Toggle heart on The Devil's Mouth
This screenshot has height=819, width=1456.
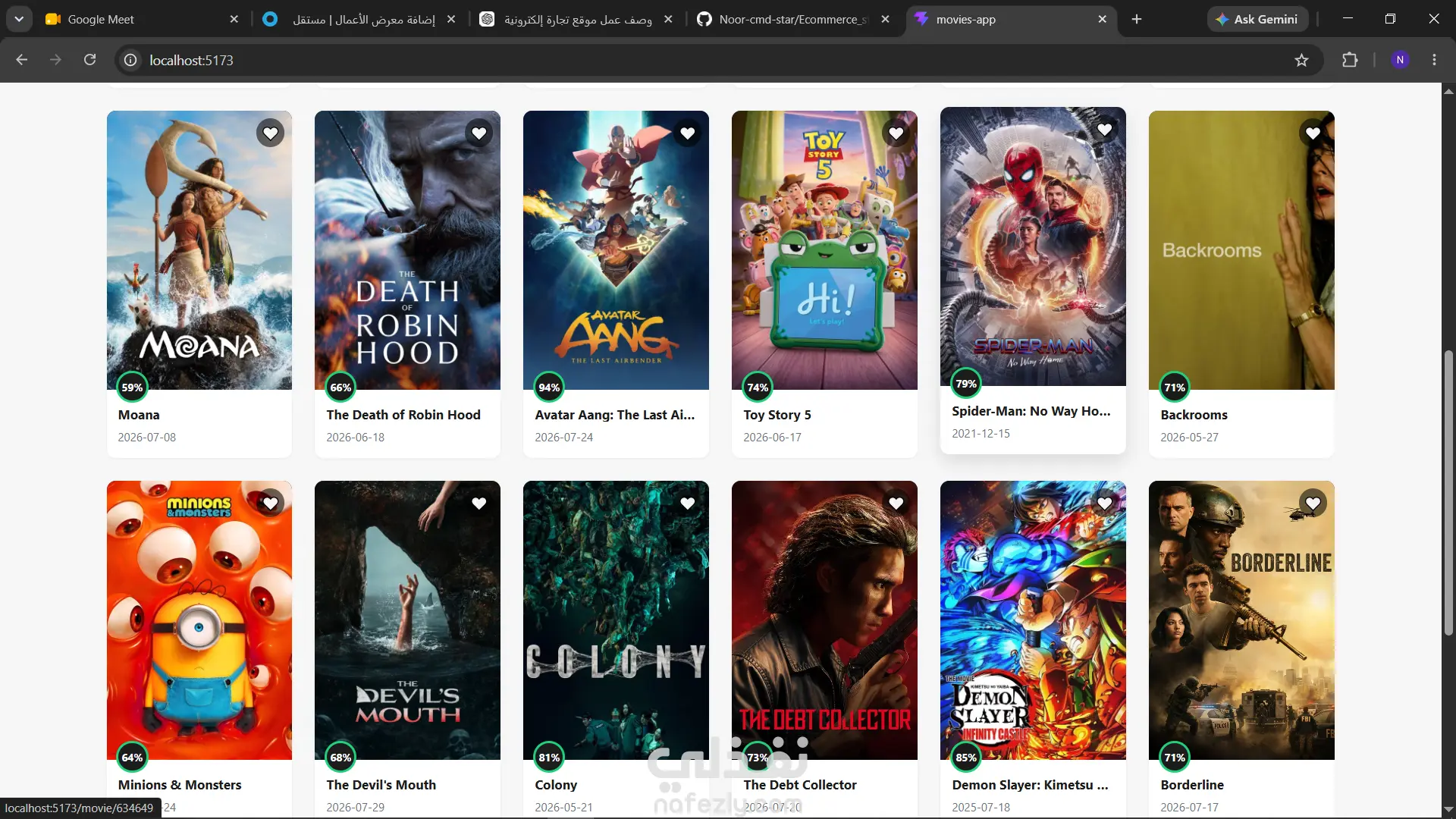[x=479, y=504]
